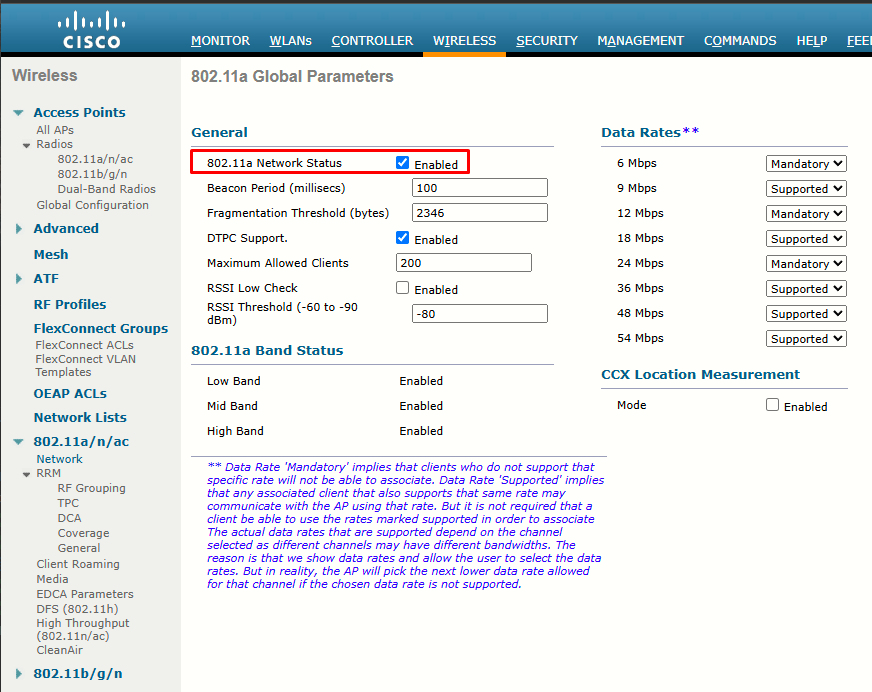The image size is (872, 692).
Task: Open TPC under RRM
Action: (68, 503)
